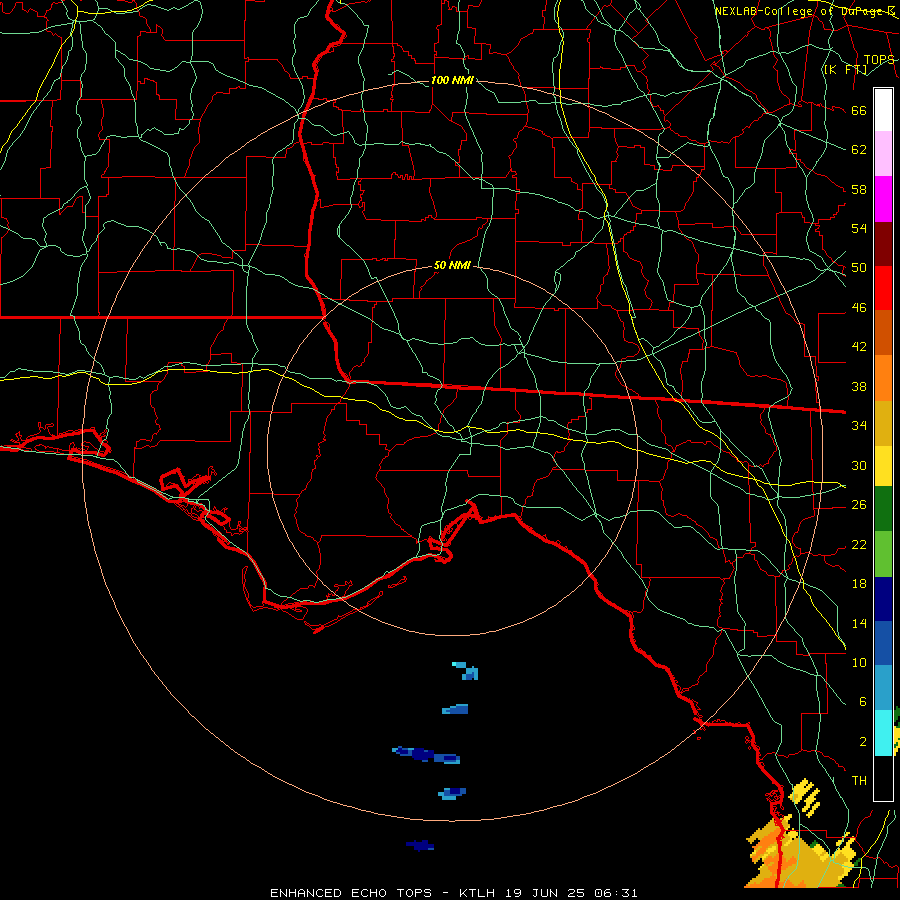
Task: Click the "66" value on the scale
Action: (859, 111)
